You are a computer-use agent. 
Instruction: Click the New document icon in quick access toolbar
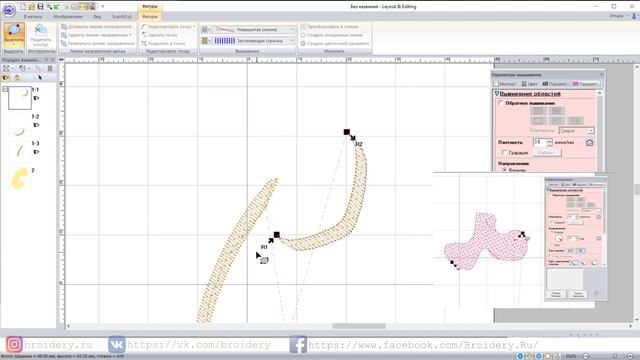coord(23,7)
